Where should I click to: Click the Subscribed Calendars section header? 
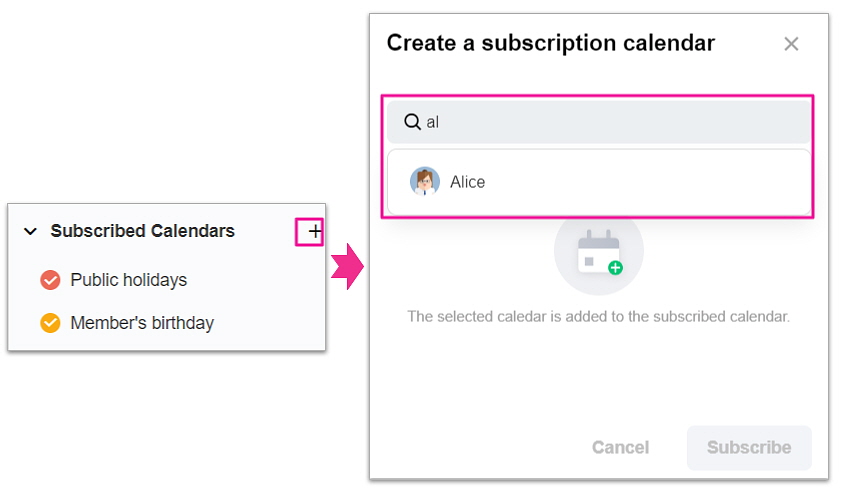142,231
